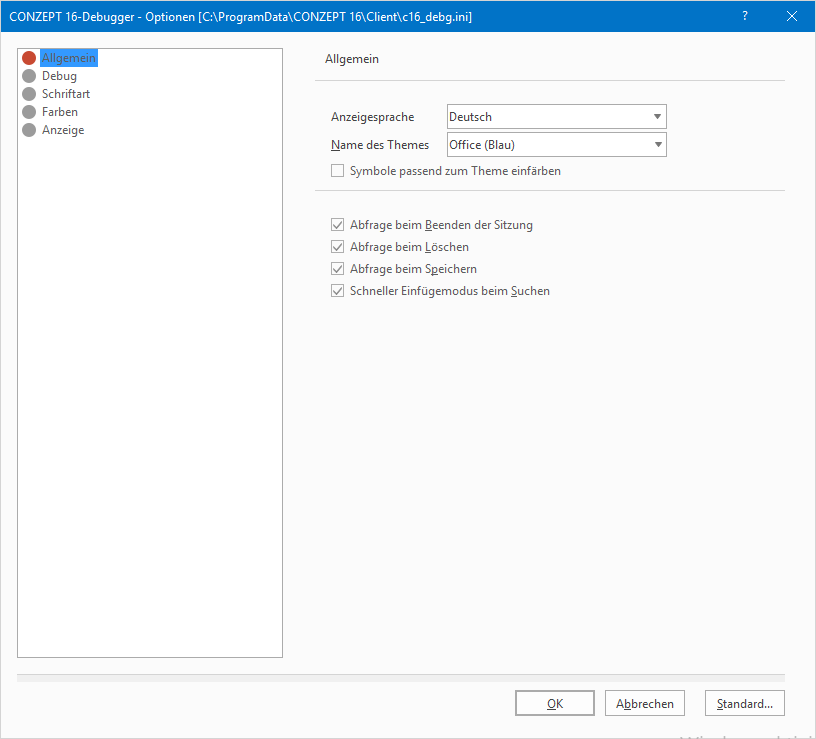The width and height of the screenshot is (816, 739).
Task: Go to the Anzeige options section
Action: pos(63,130)
